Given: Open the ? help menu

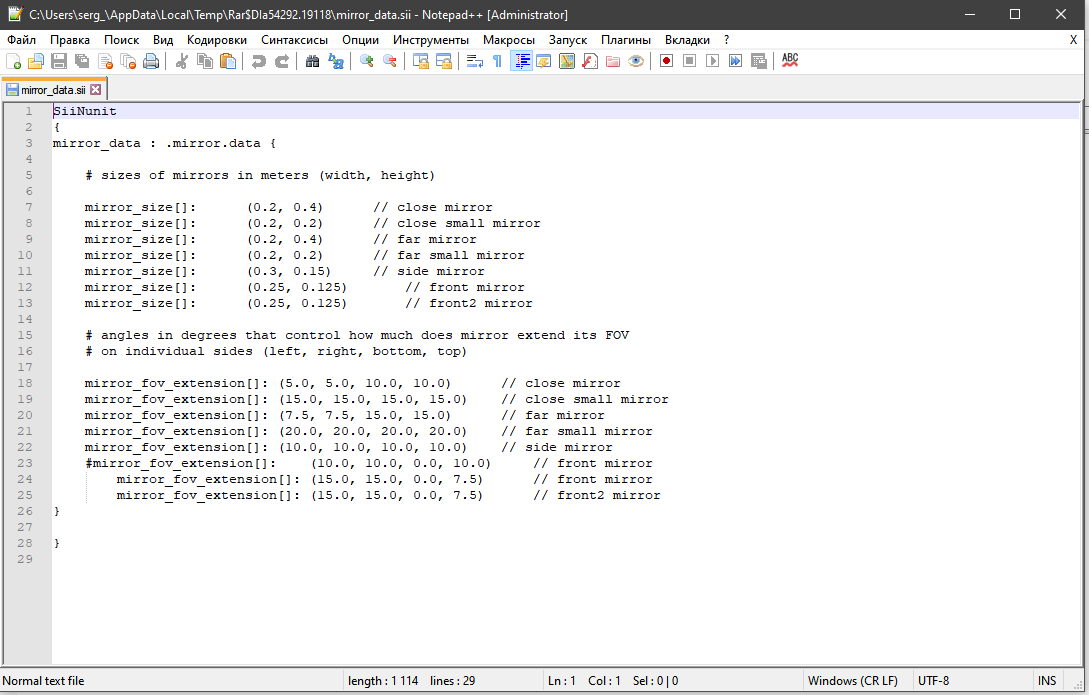Looking at the screenshot, I should [726, 40].
